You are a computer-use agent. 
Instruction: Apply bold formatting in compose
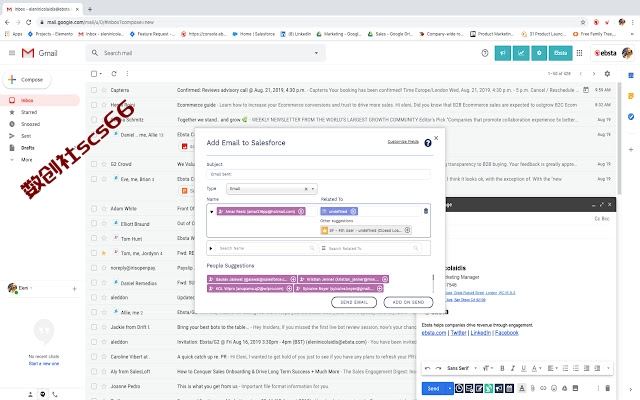point(502,368)
